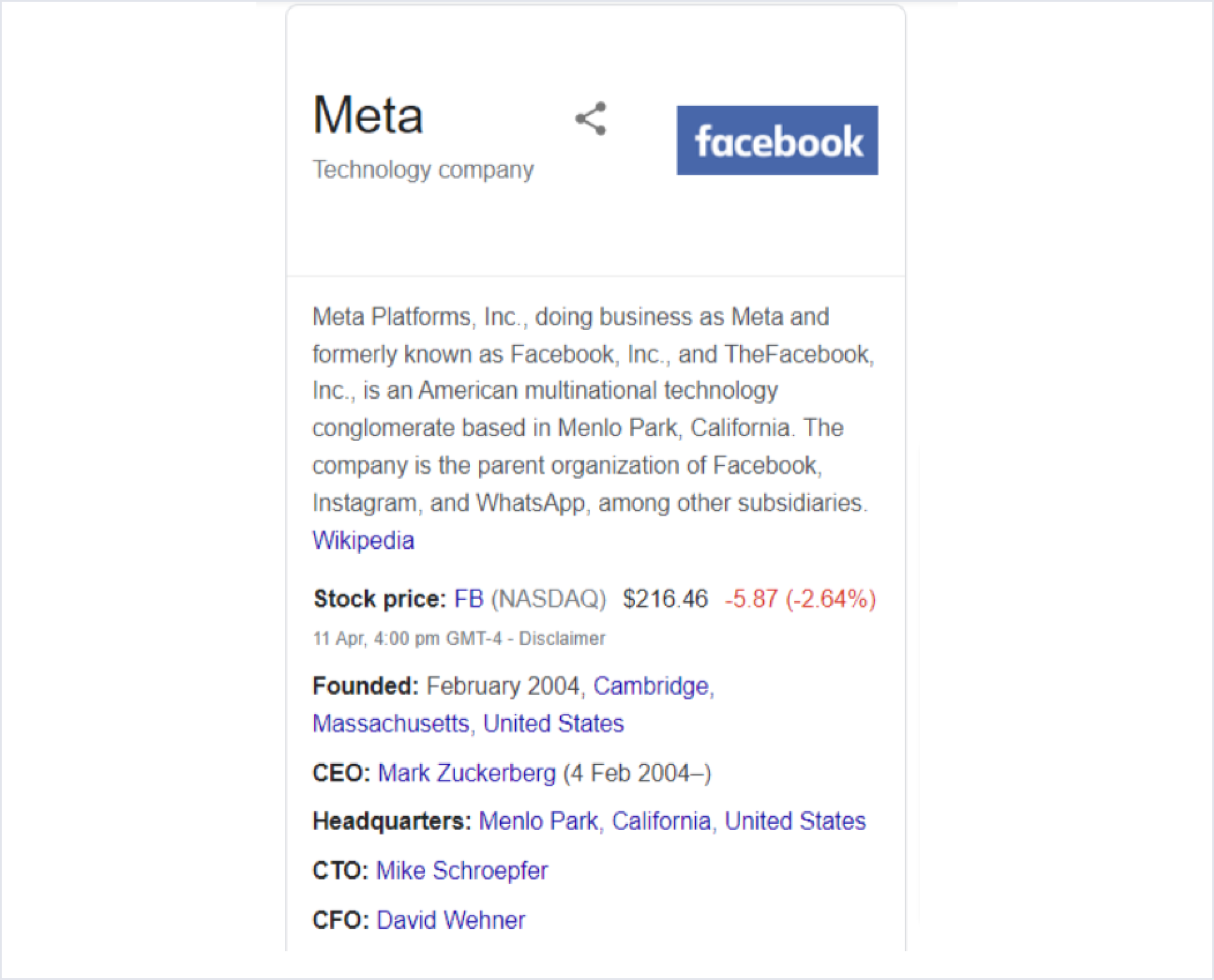Screen dimensions: 1214x980
Task: Click the Menlo Park headquarters link
Action: point(538,821)
